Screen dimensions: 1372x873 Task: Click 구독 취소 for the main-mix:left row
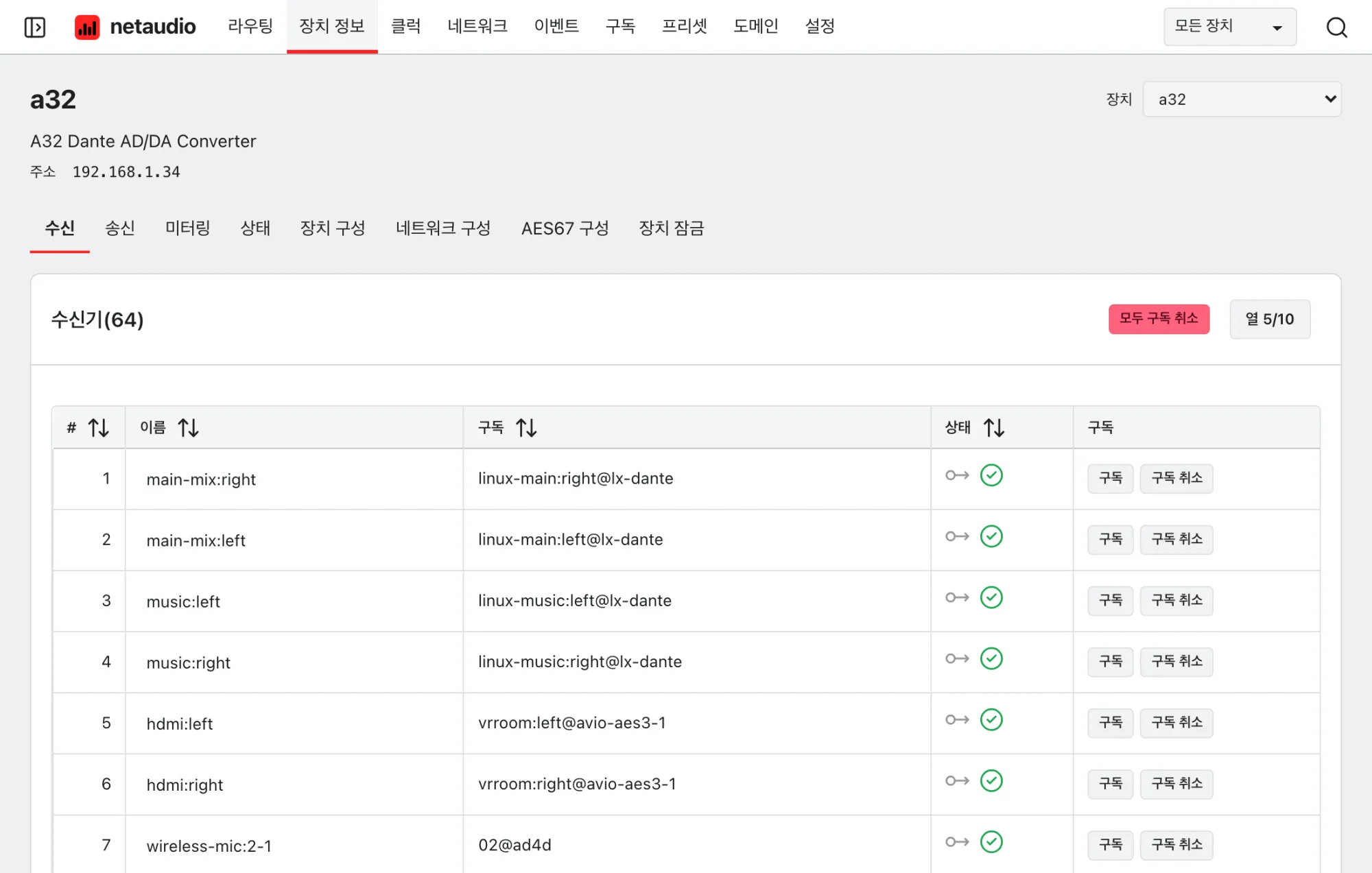(1176, 539)
